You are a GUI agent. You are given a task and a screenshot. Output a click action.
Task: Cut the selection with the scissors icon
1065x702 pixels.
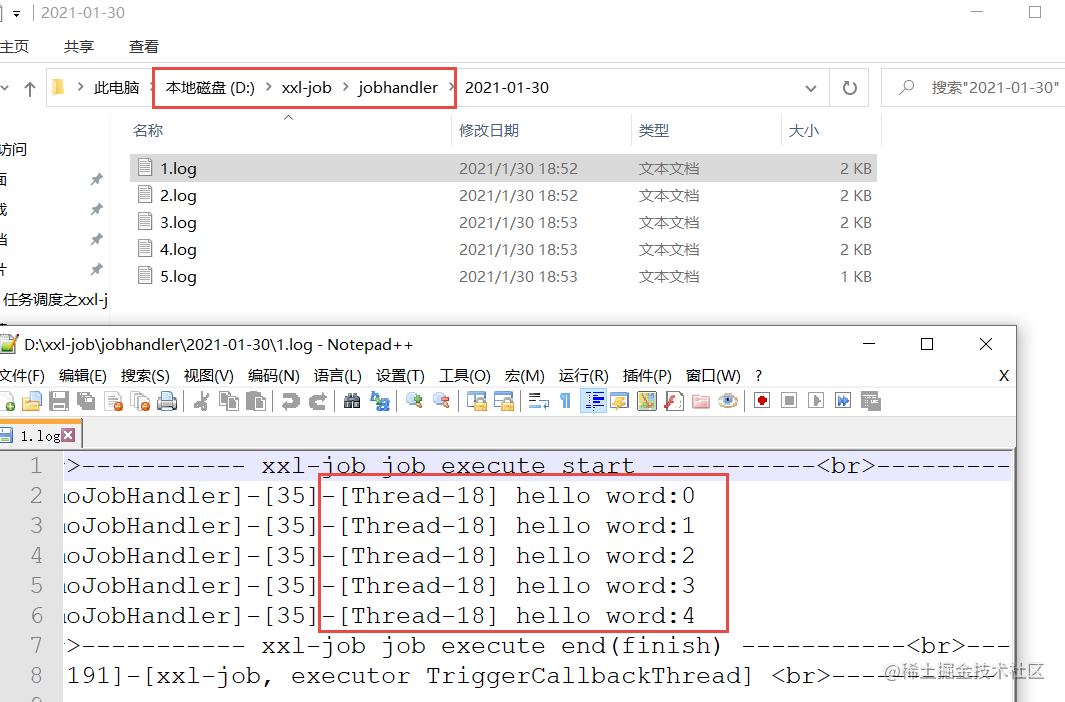click(201, 401)
